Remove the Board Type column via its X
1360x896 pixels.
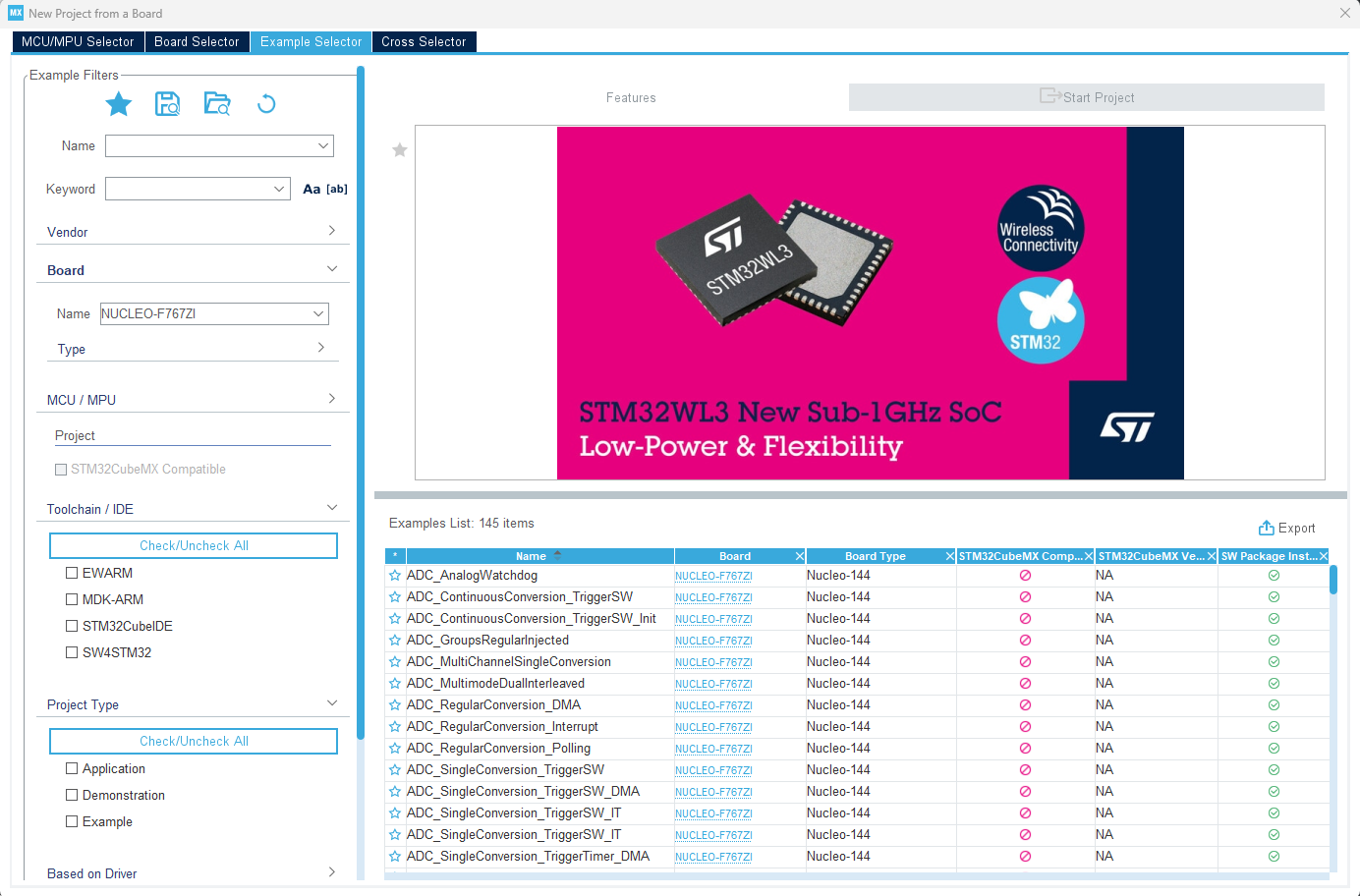pos(949,556)
